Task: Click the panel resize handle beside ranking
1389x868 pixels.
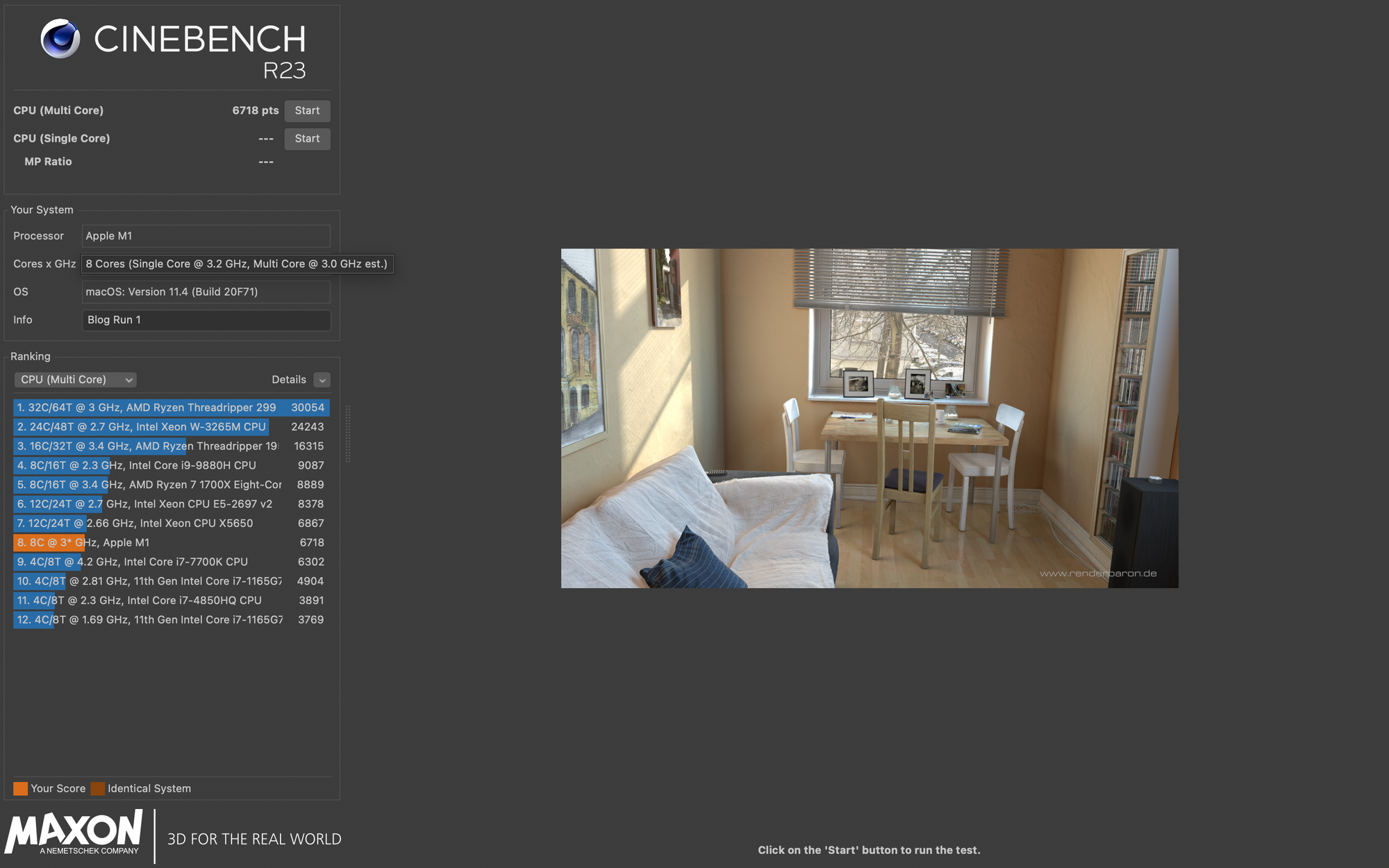Action: tap(348, 434)
